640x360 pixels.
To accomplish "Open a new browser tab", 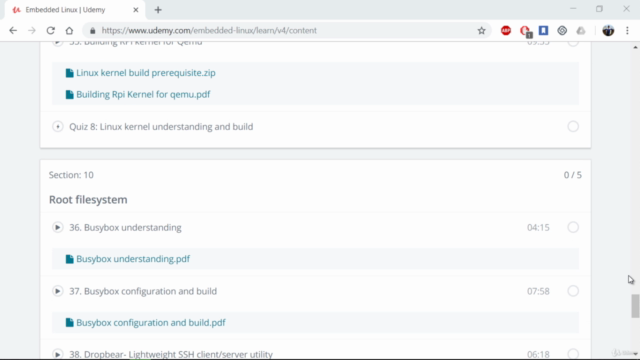I will coord(158,10).
